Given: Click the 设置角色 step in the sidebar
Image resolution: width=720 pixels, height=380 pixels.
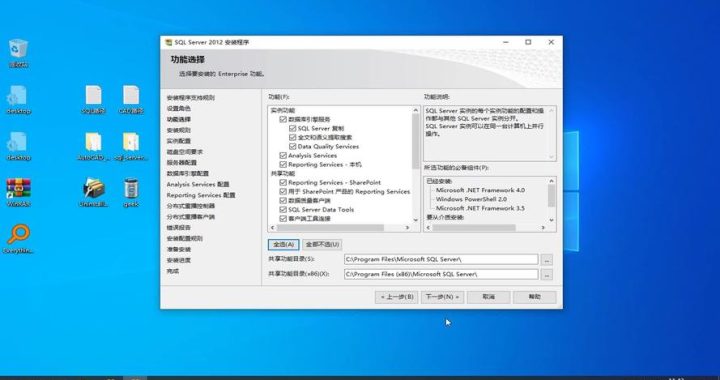Looking at the screenshot, I should 179,108.
